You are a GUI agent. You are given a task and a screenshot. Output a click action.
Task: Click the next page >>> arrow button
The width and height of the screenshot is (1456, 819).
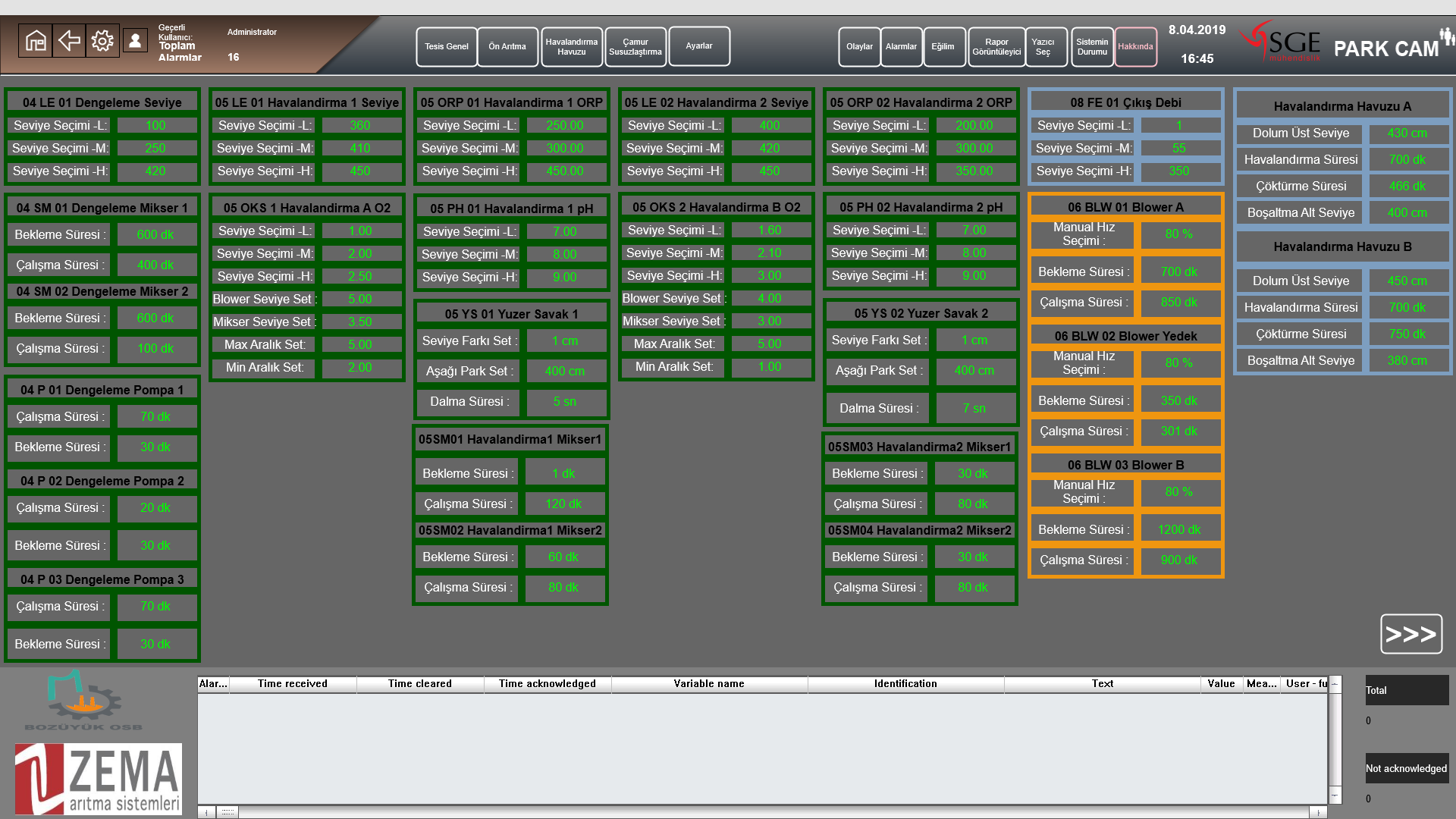click(1410, 634)
